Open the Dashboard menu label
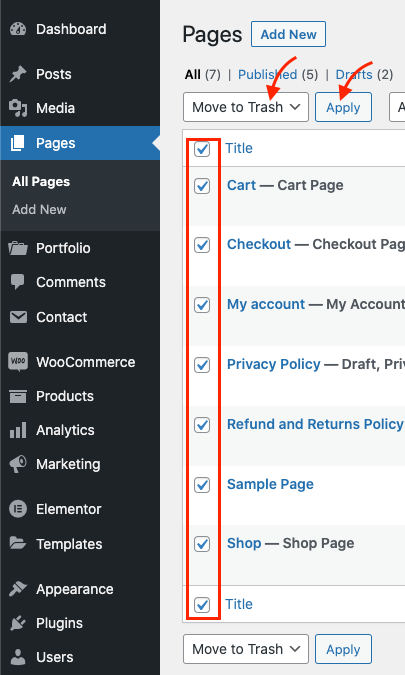The width and height of the screenshot is (405, 675). coord(71,29)
